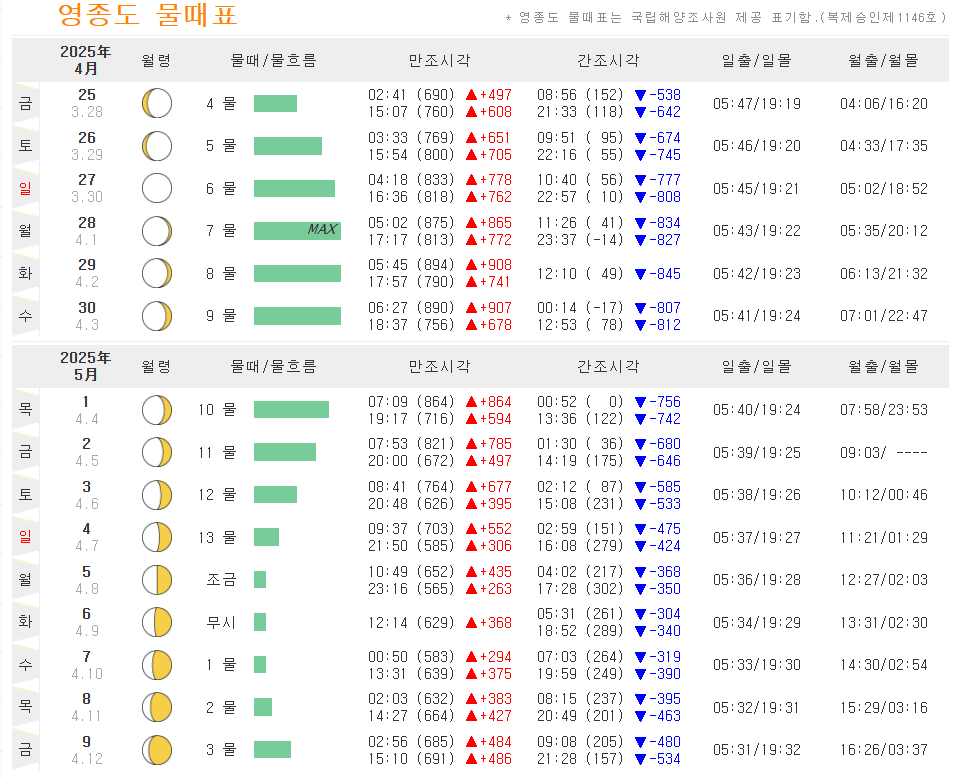The image size is (953, 779).
Task: Click the moon phase icon for May 1
Action: point(157,410)
